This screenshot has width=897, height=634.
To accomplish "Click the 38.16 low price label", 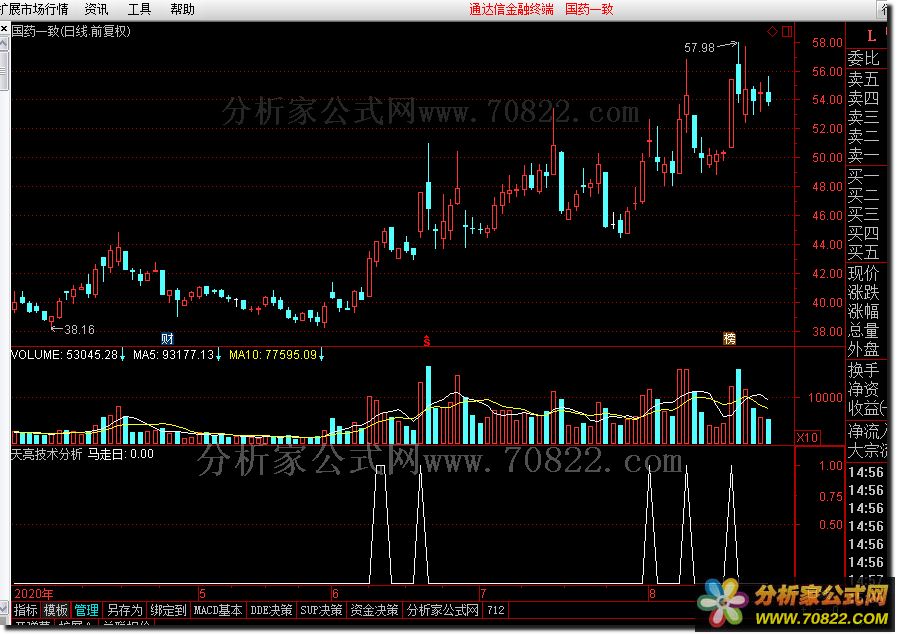I will coord(79,330).
